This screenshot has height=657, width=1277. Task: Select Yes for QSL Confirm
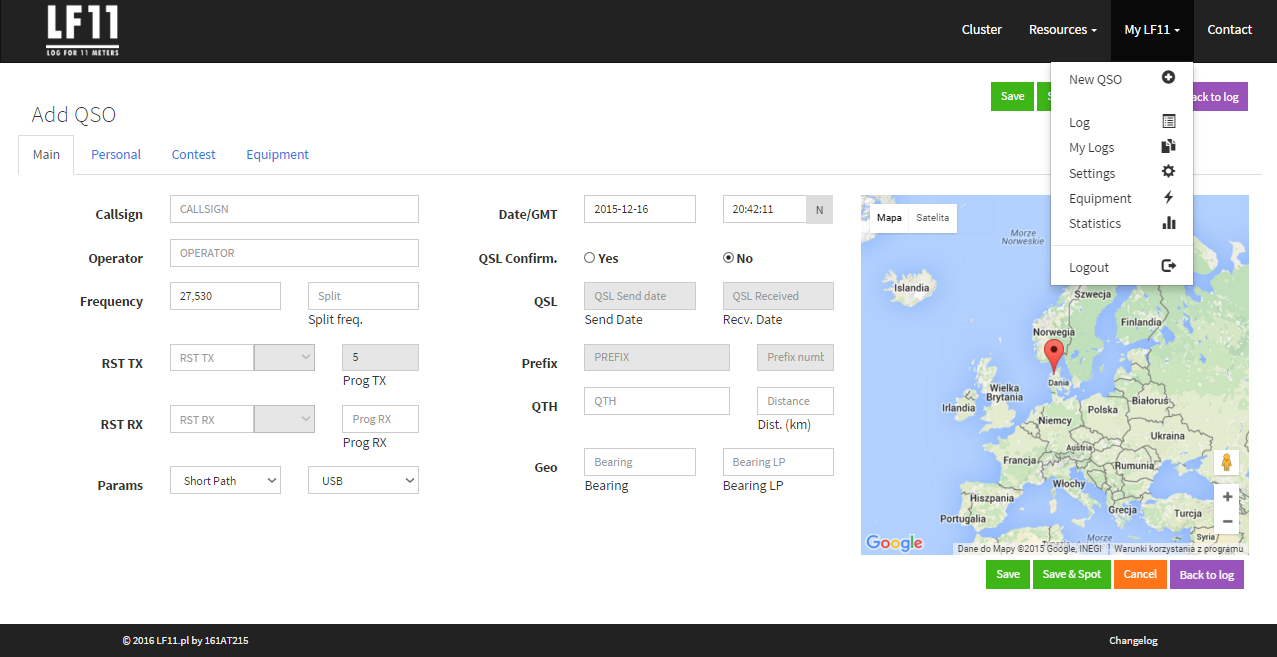[x=590, y=258]
